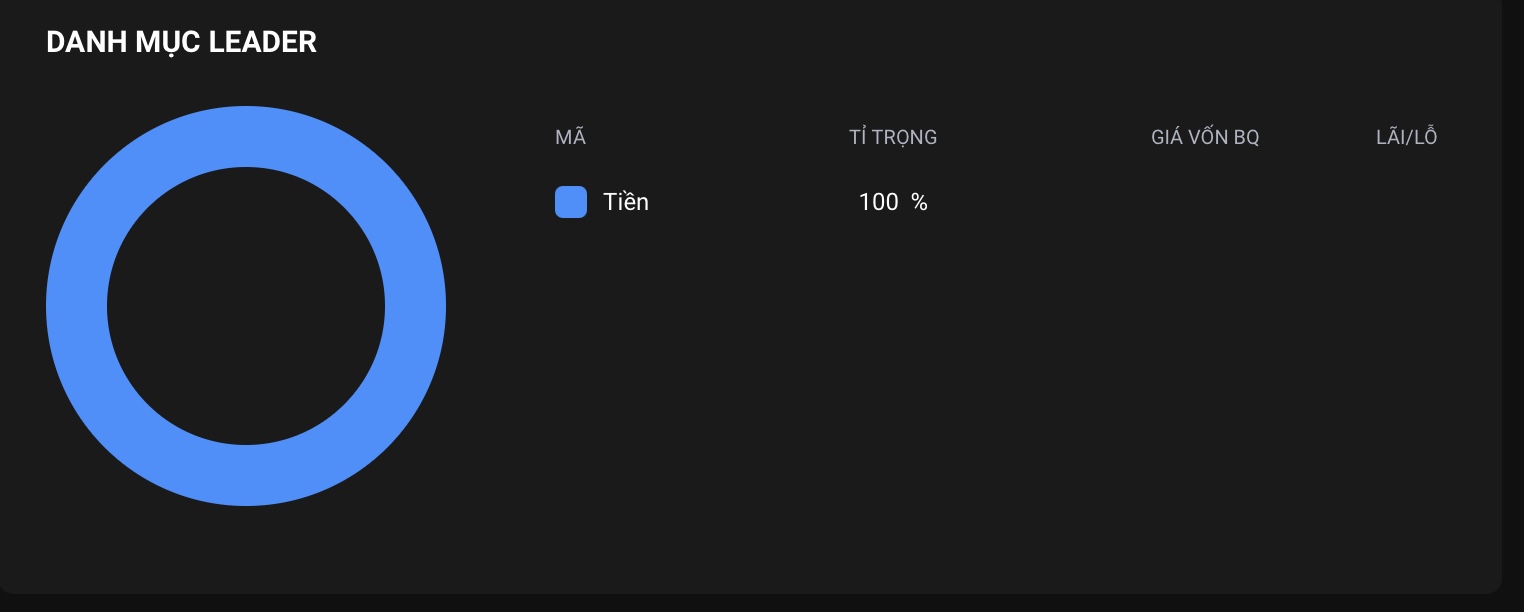Click the top arc of the blue donut ring
Image resolution: width=1524 pixels, height=612 pixels.
(x=246, y=136)
